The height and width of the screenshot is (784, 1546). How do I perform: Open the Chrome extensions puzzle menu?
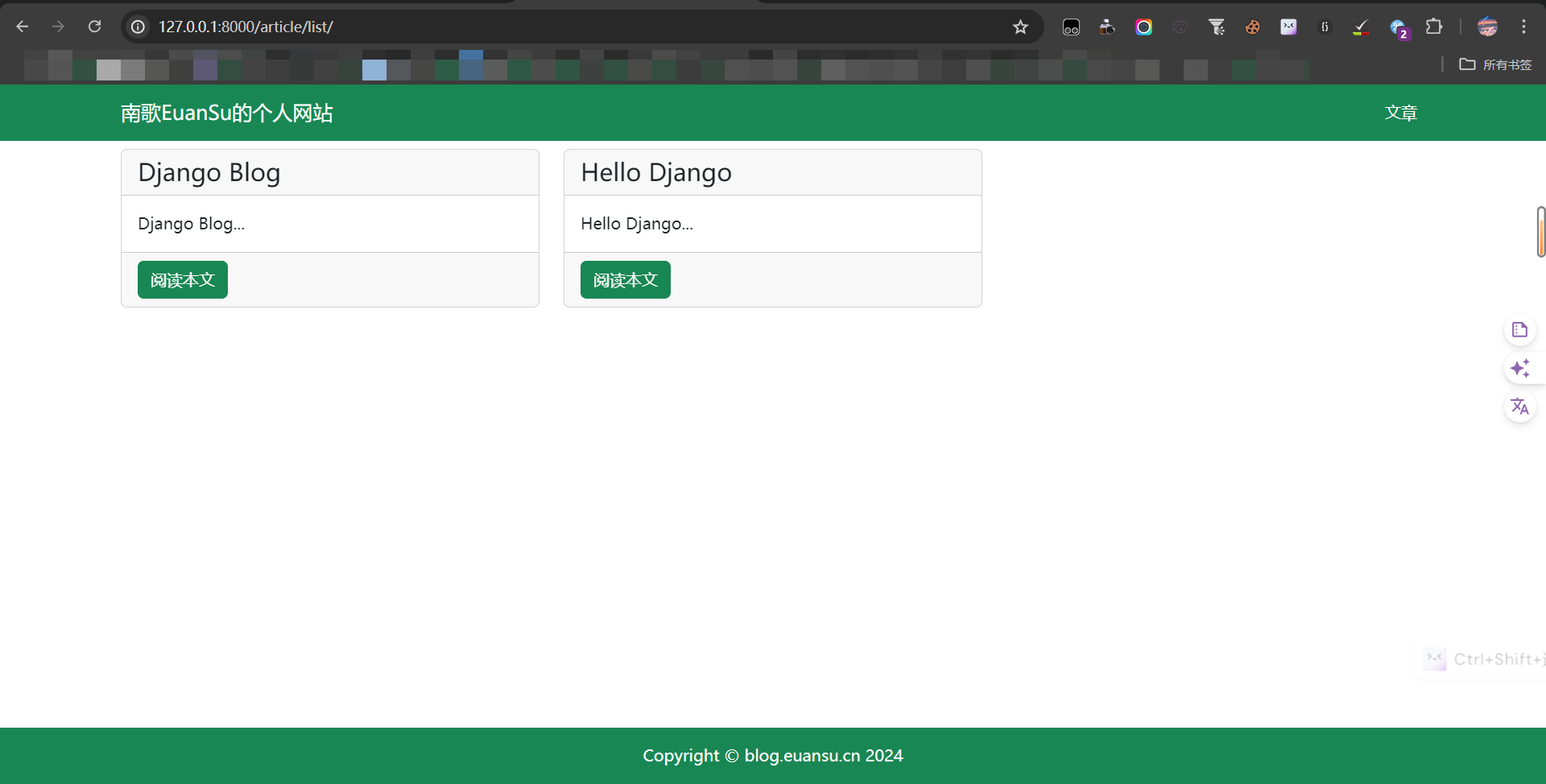pos(1434,27)
